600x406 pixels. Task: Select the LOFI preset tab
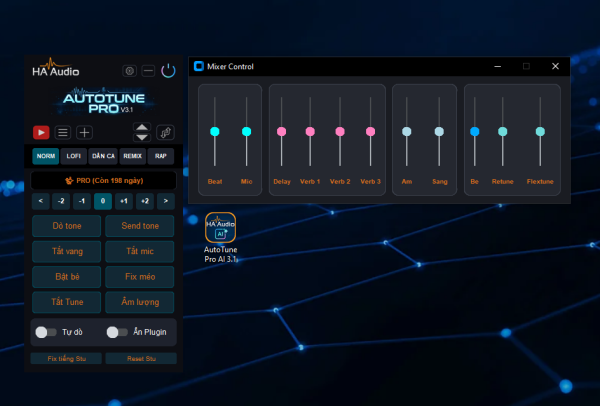pos(73,156)
